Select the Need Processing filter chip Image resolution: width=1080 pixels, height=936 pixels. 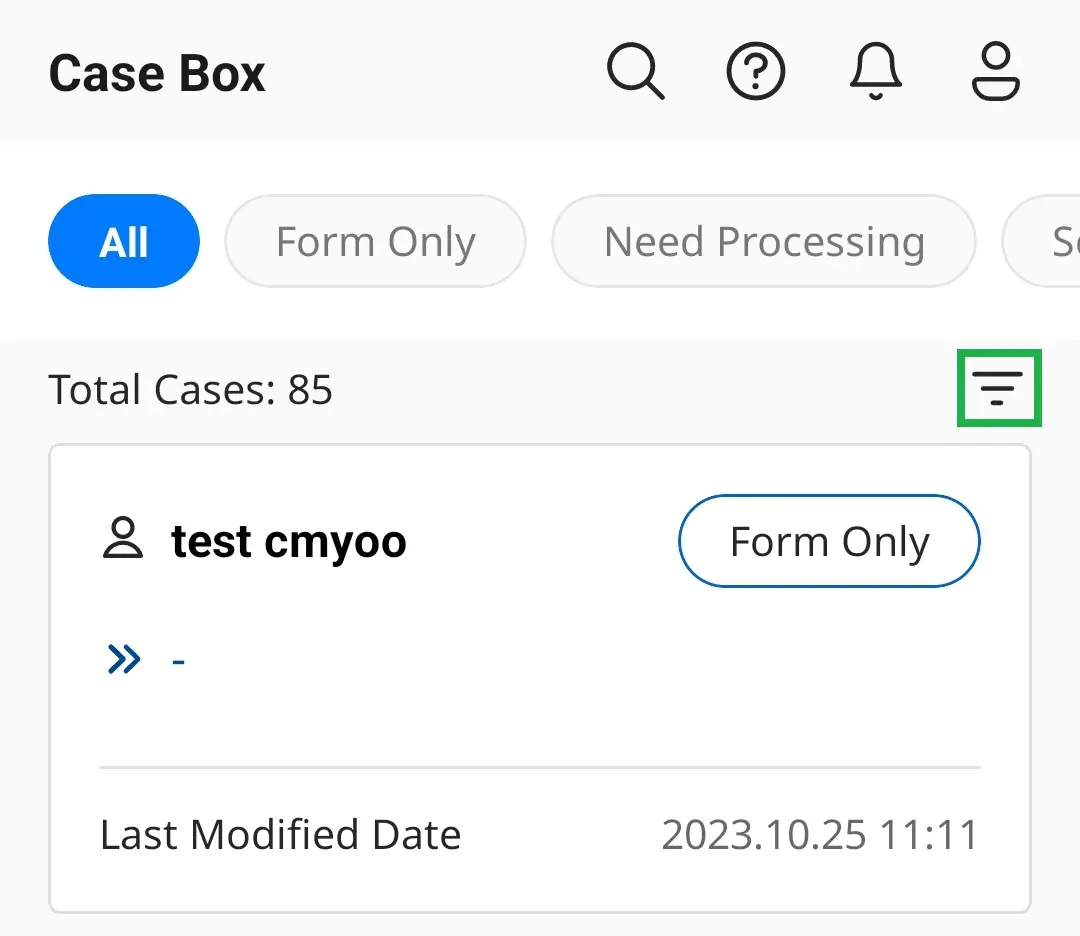click(764, 241)
